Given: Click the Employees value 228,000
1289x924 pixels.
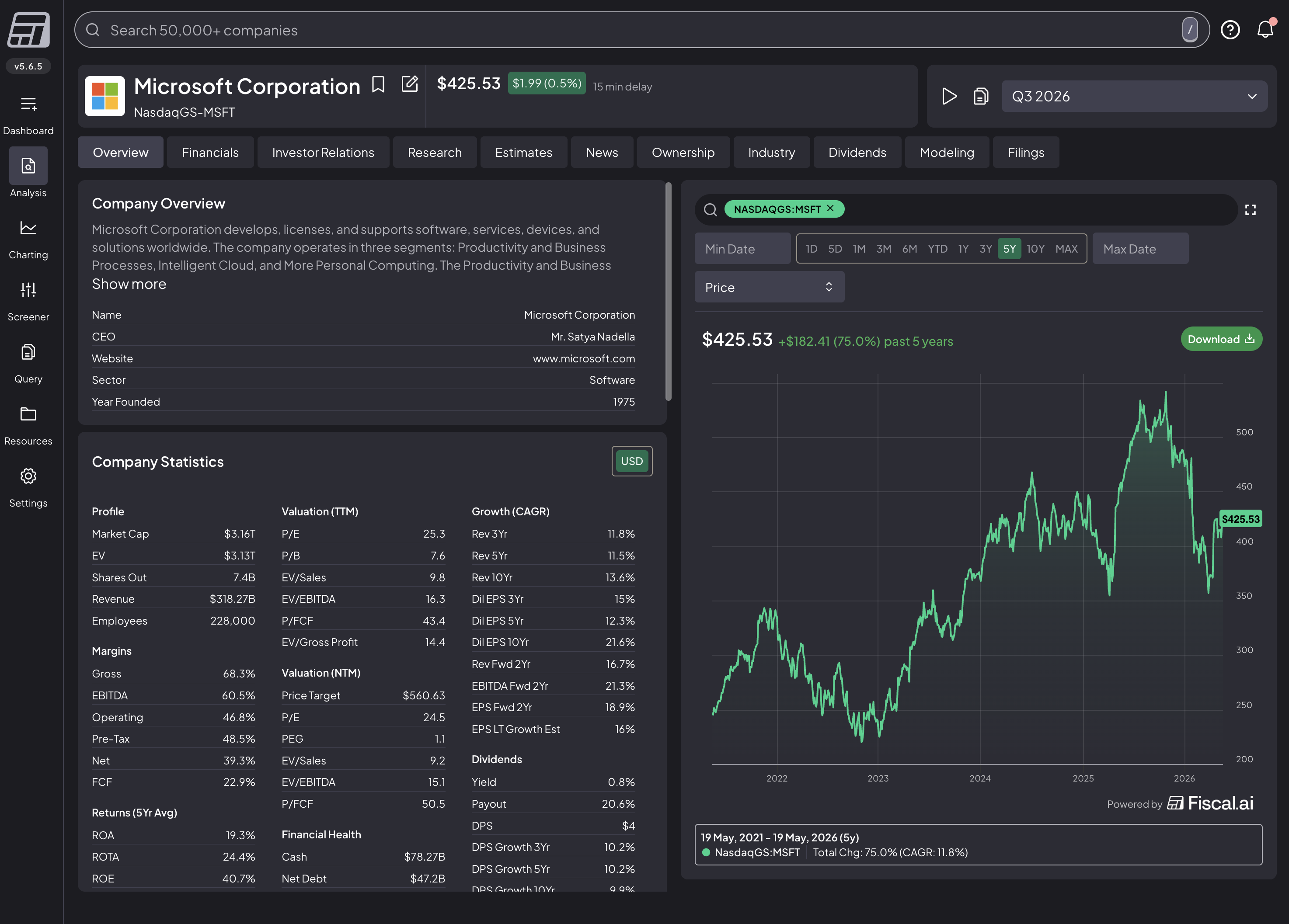Looking at the screenshot, I should (233, 621).
